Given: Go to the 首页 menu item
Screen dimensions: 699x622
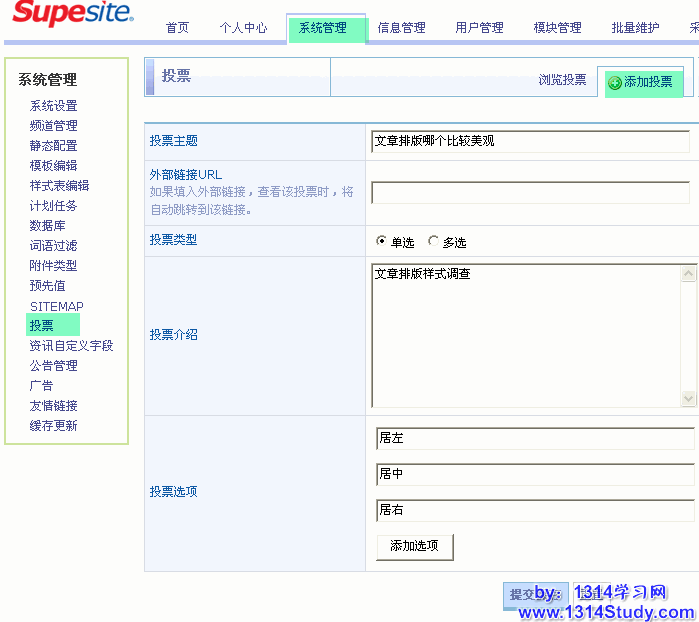Looking at the screenshot, I should pyautogui.click(x=177, y=28).
